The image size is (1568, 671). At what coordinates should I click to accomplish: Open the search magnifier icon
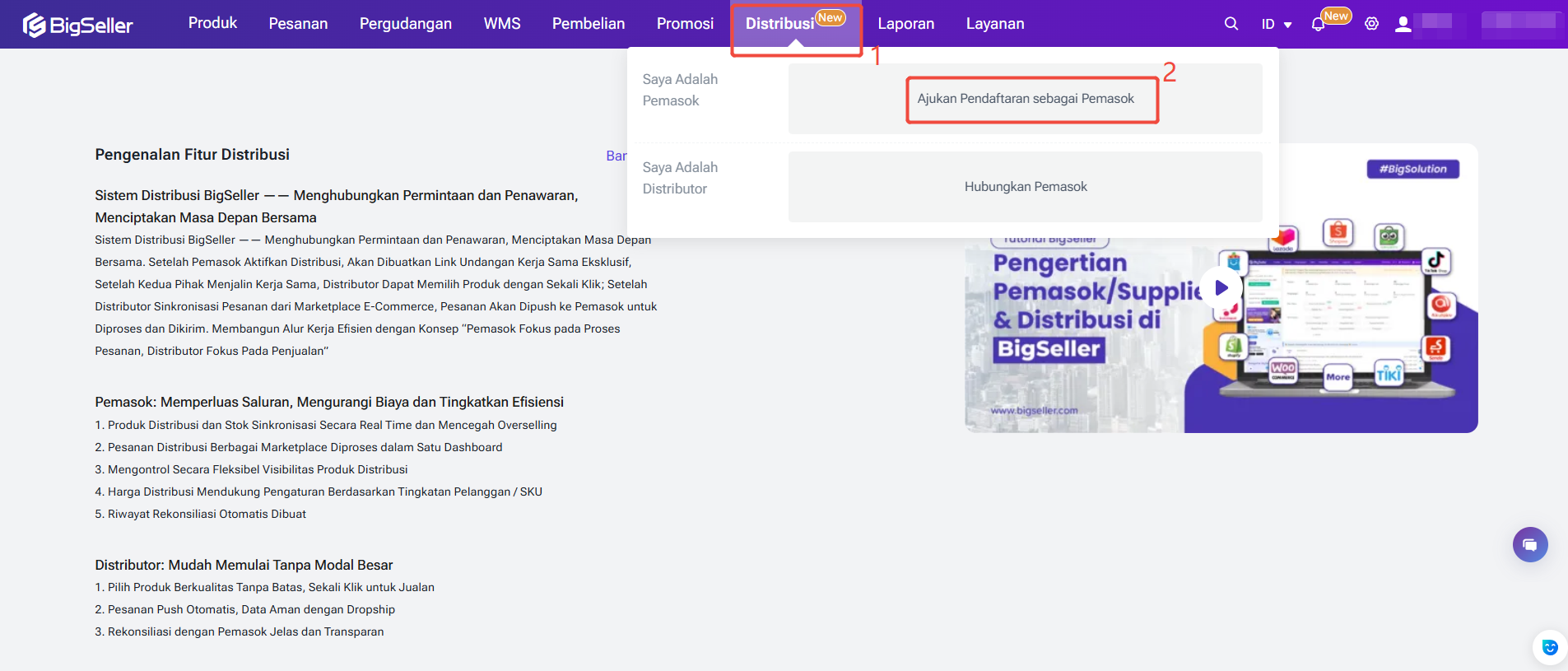(1231, 24)
